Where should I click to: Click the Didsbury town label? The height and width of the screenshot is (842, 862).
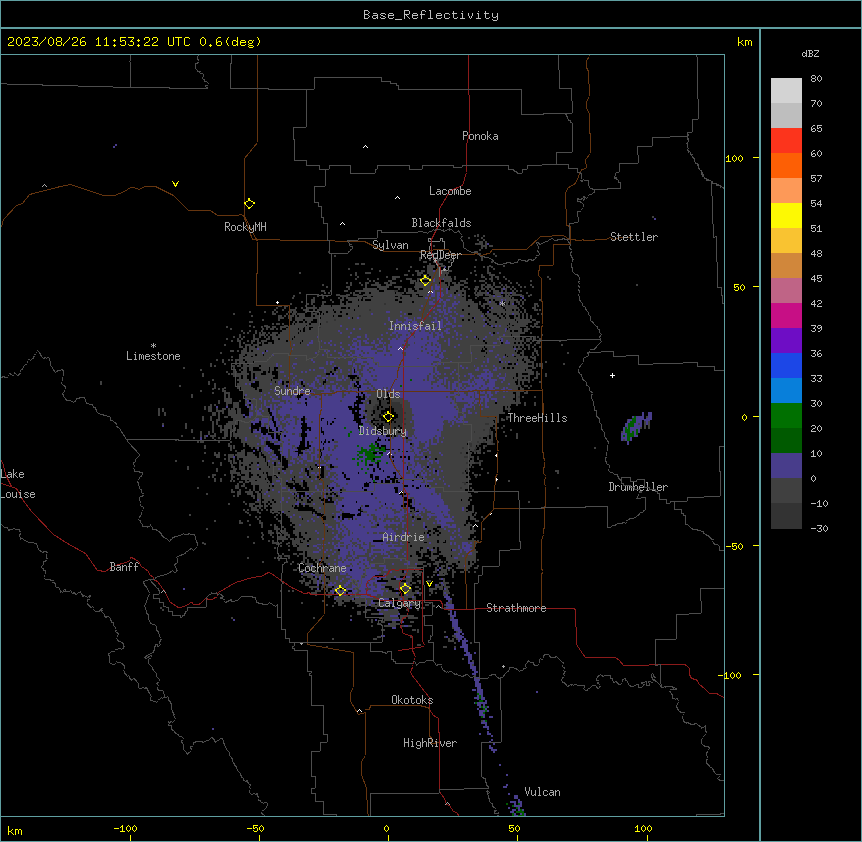[383, 431]
